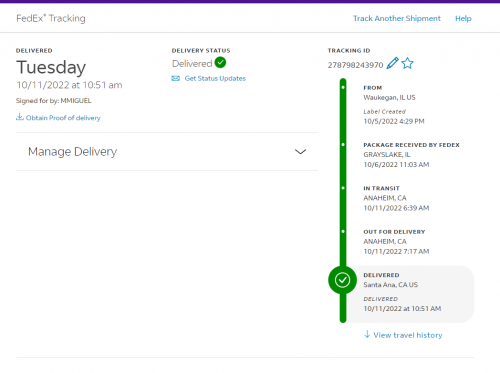The width and height of the screenshot is (500, 373).
Task: Click the 10/6/2022 11:03 AM timestamp
Action: (x=396, y=165)
